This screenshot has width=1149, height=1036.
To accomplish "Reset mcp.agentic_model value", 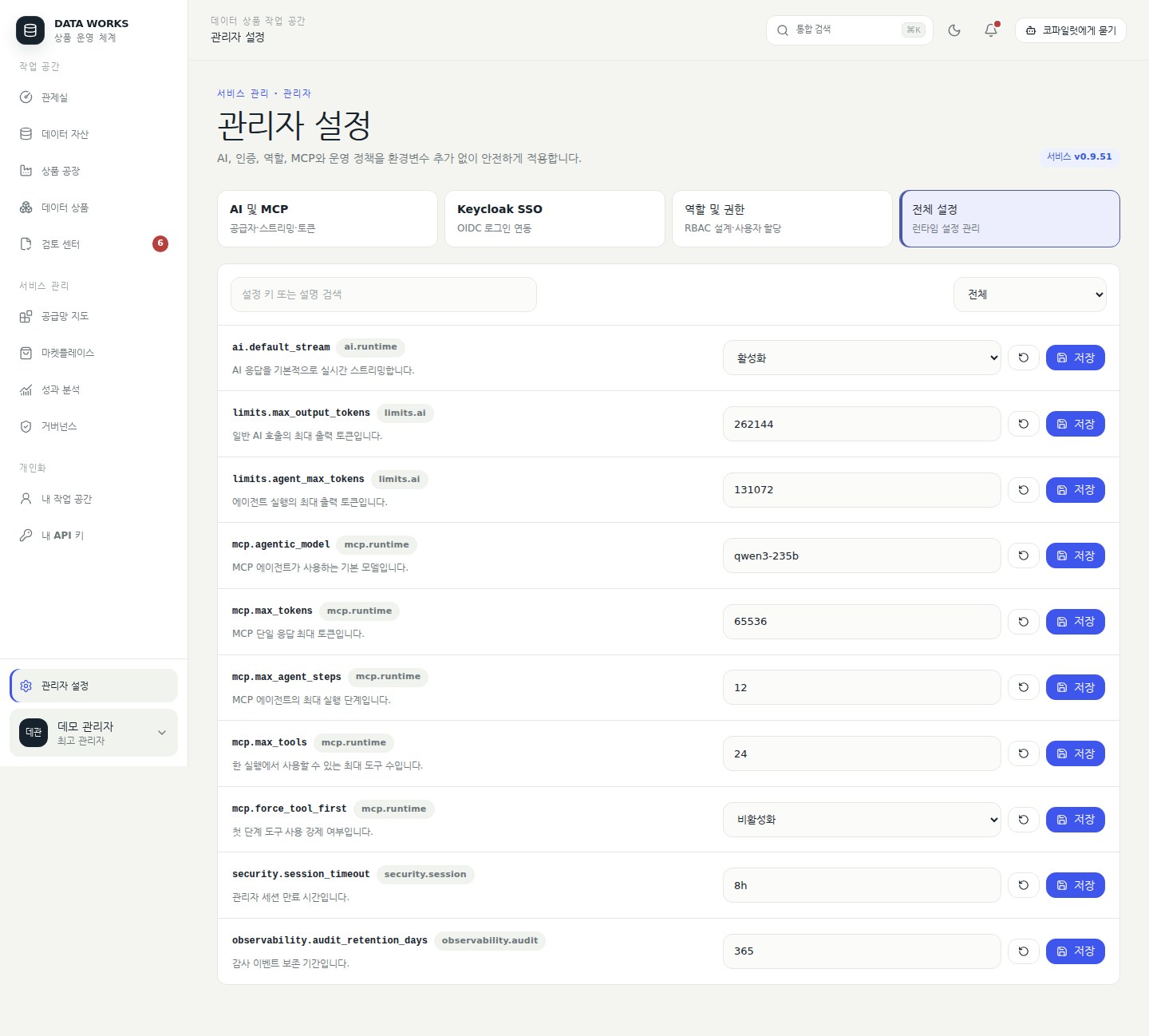I will pyautogui.click(x=1024, y=556).
